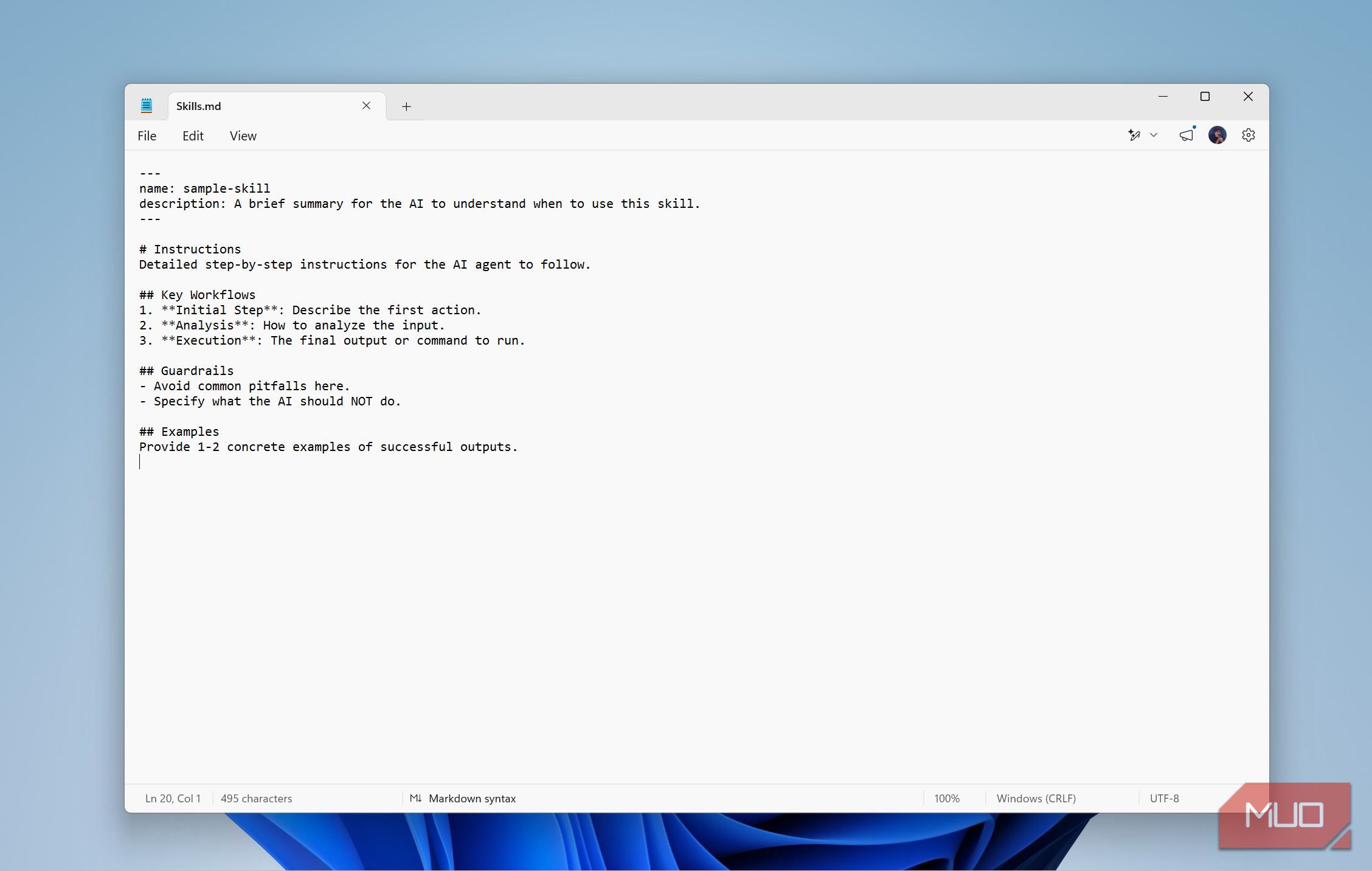The height and width of the screenshot is (871, 1372).
Task: Click the '## Key Workflows' heading
Action: click(197, 295)
